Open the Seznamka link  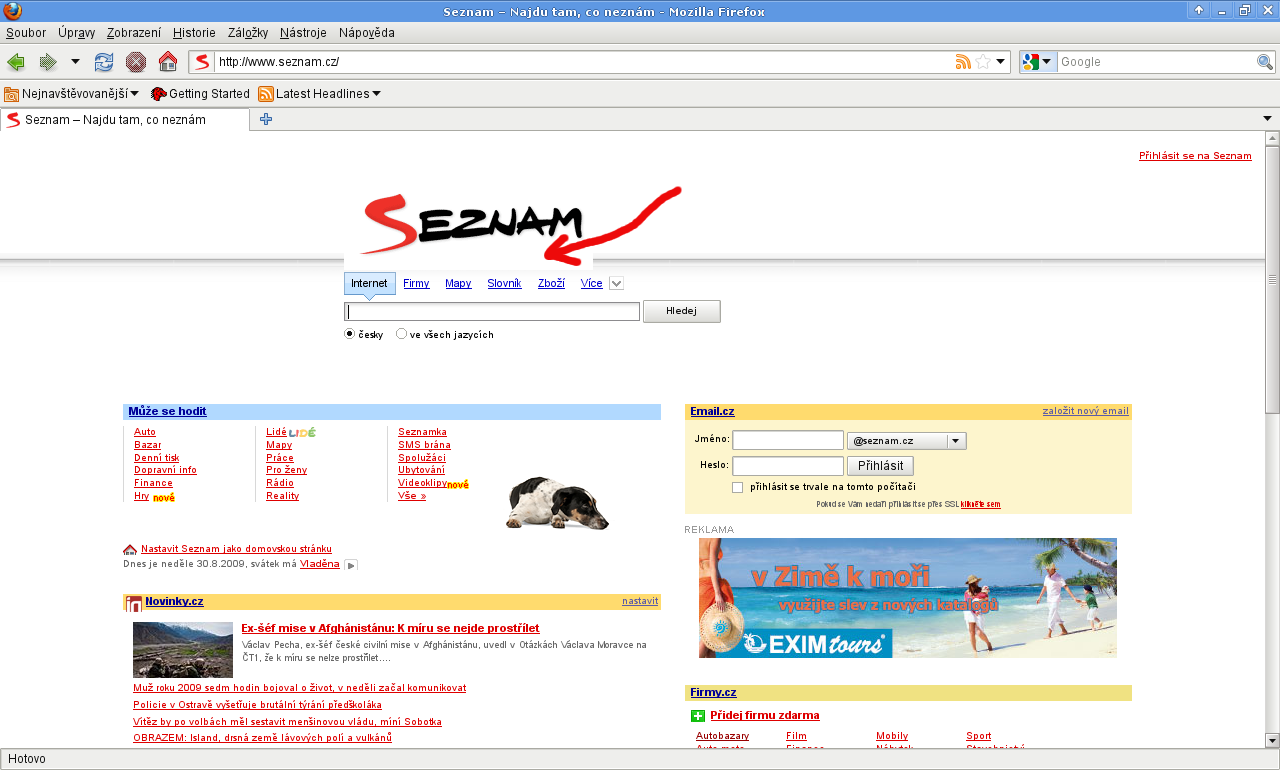click(x=422, y=432)
